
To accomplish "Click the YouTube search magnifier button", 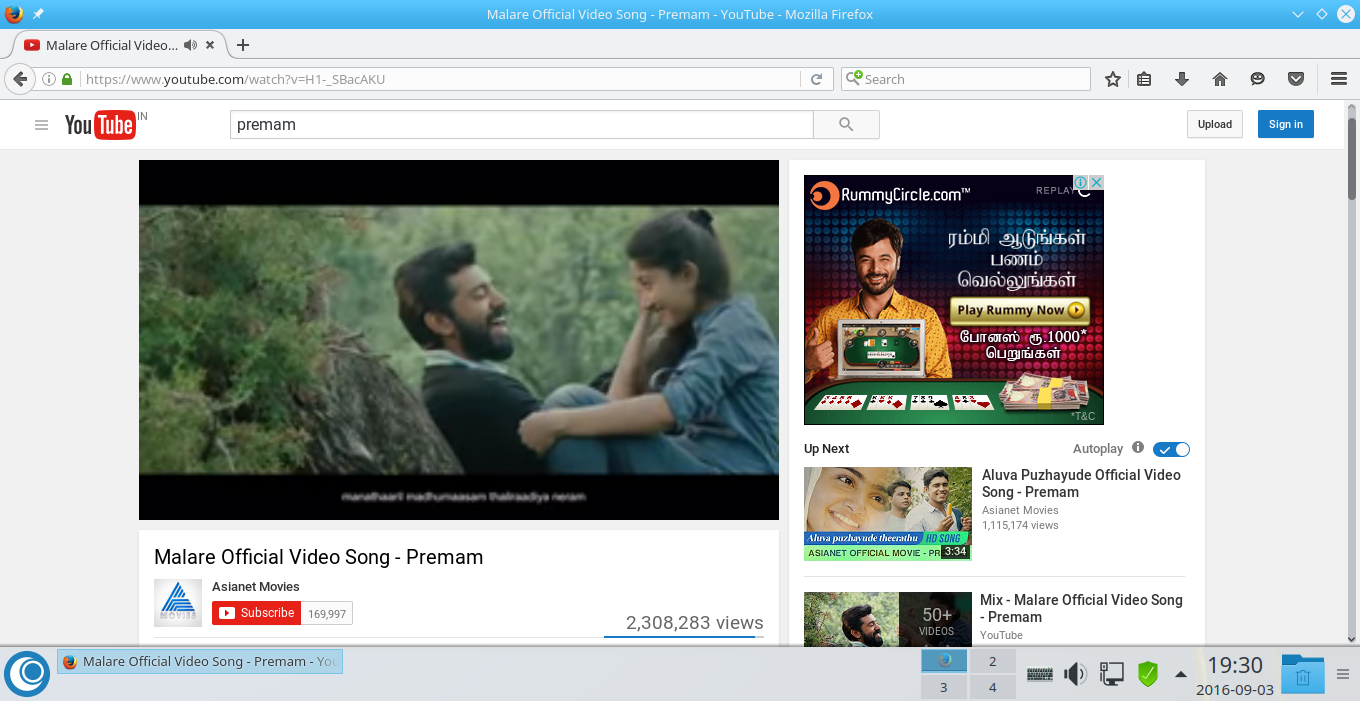I will coord(846,124).
